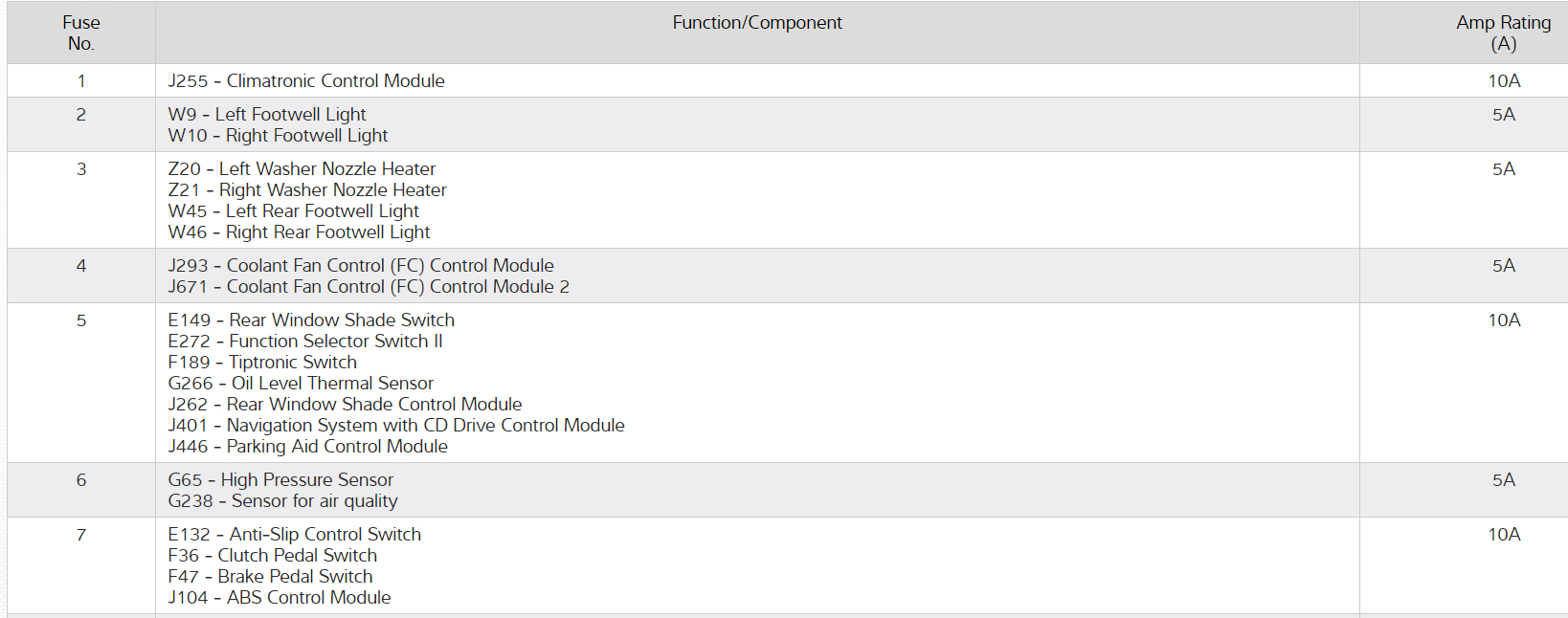Screen dimensions: 1568x618
Task: Select the Z20 Left Washer Nozzle Heater text
Action: pyautogui.click(x=302, y=169)
